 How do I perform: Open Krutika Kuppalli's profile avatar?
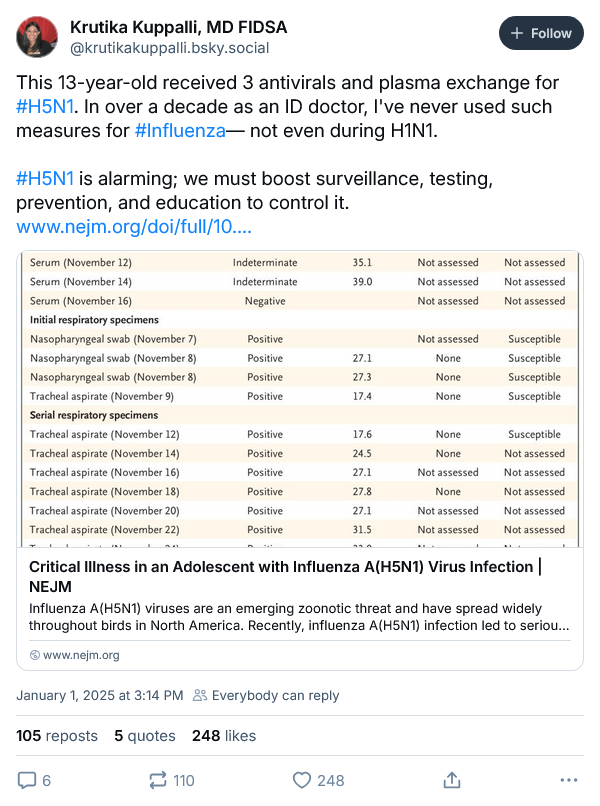point(36,37)
